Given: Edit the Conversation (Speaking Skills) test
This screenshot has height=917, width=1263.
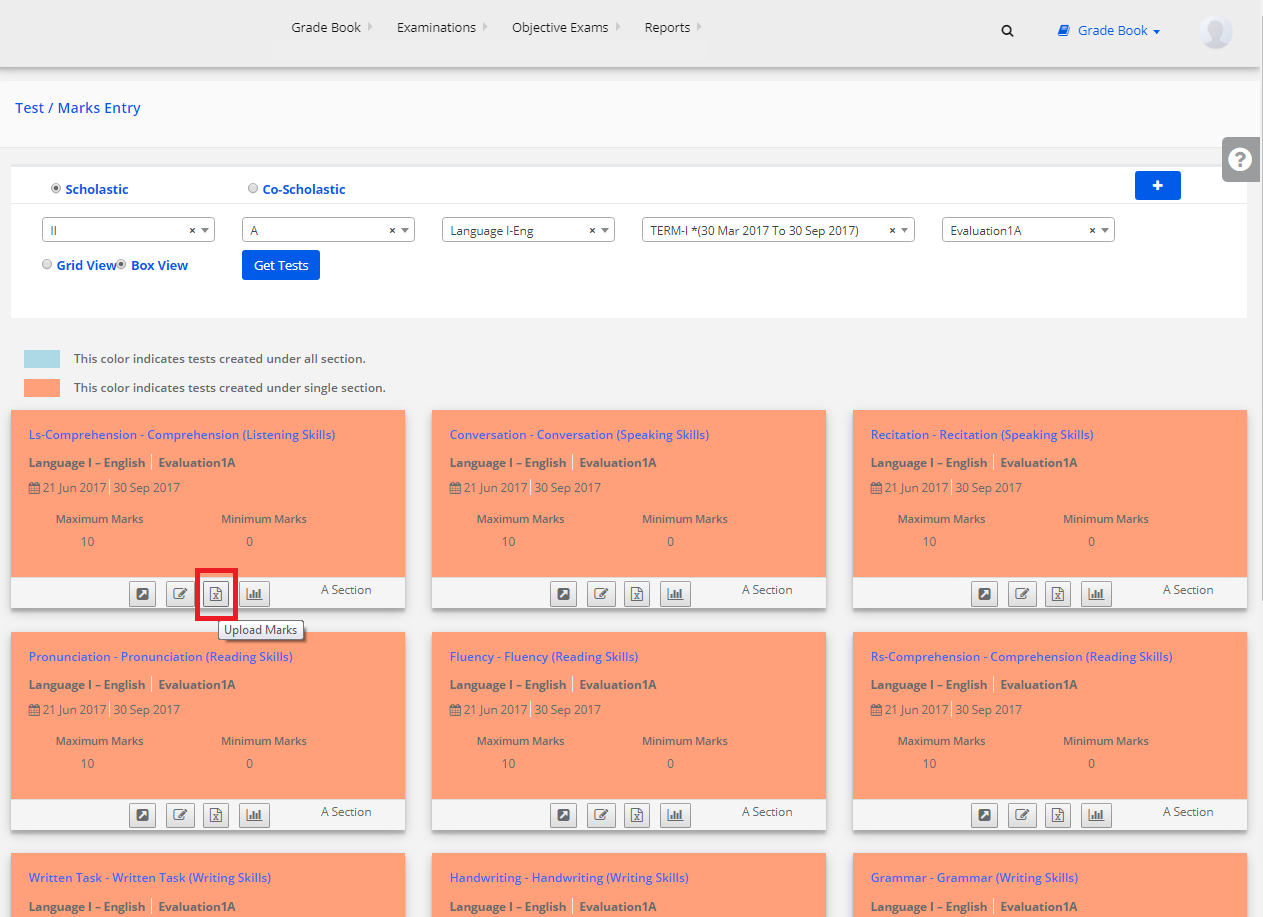Looking at the screenshot, I should tap(601, 594).
